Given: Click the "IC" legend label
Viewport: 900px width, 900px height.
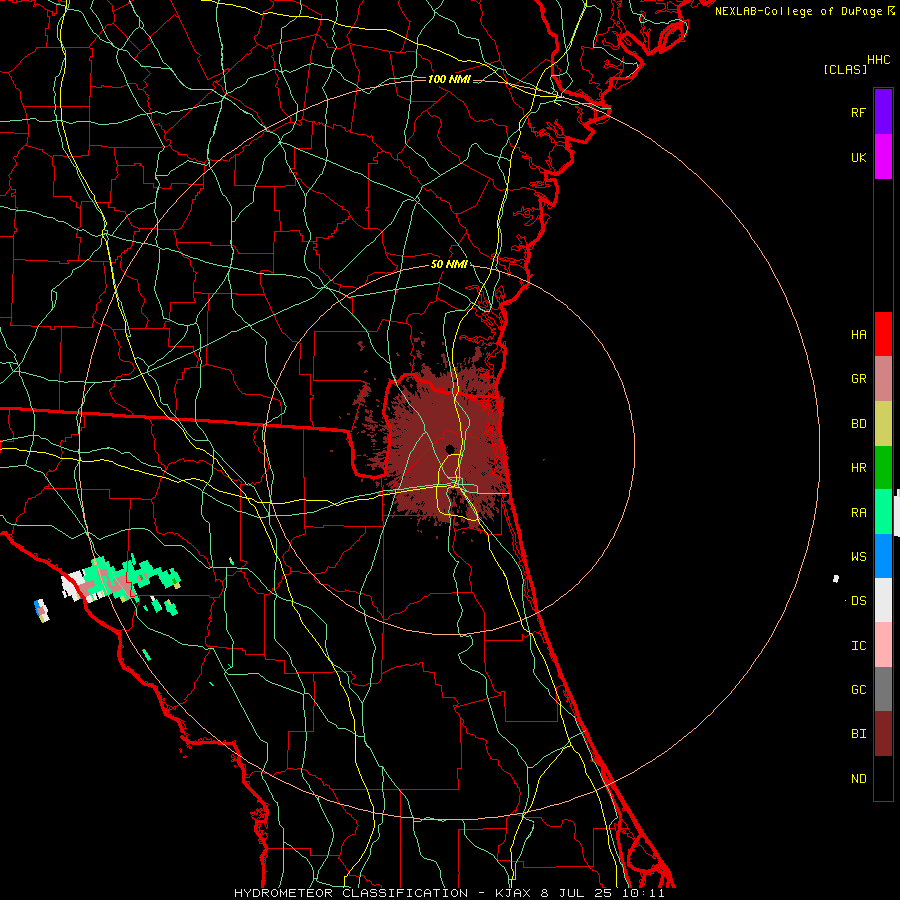Looking at the screenshot, I should tap(858, 646).
